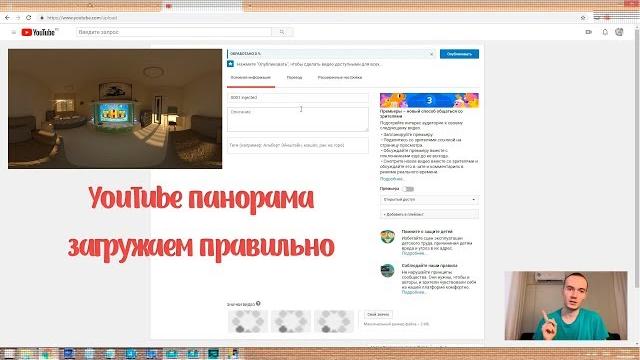Go back using browser back arrow
The image size is (640, 360).
click(x=7, y=18)
